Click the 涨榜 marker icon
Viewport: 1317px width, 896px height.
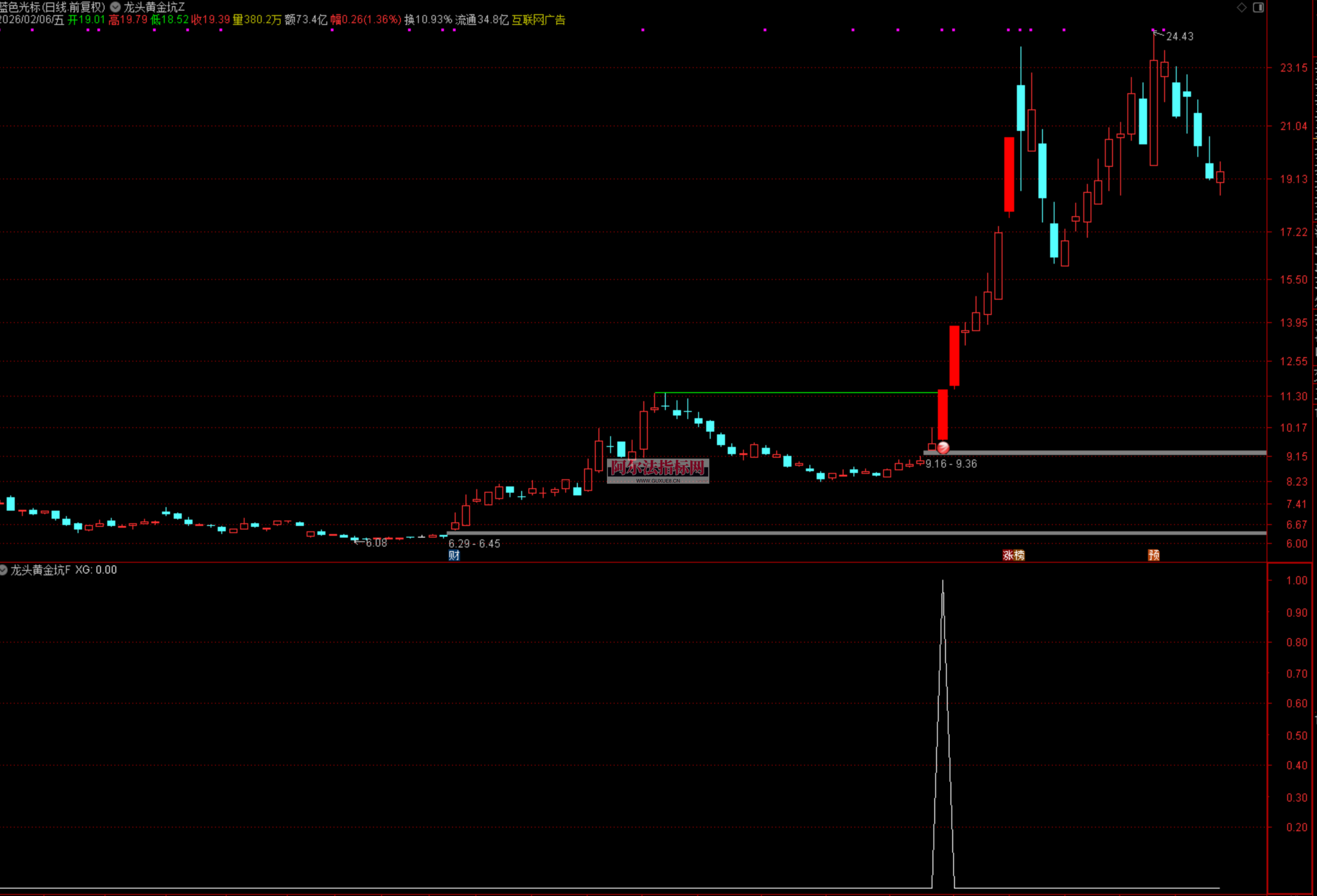coord(1013,555)
